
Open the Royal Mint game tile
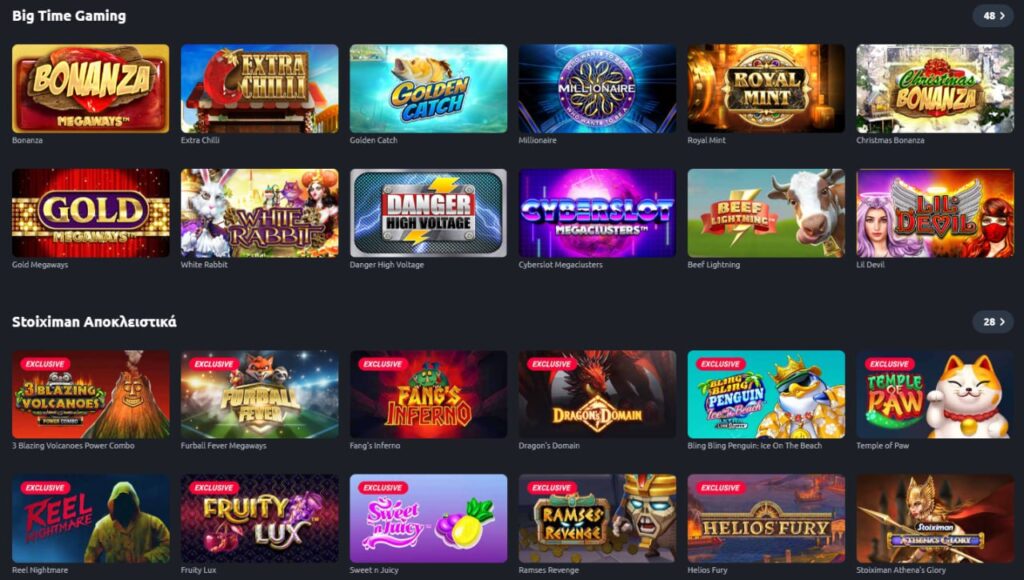766,89
